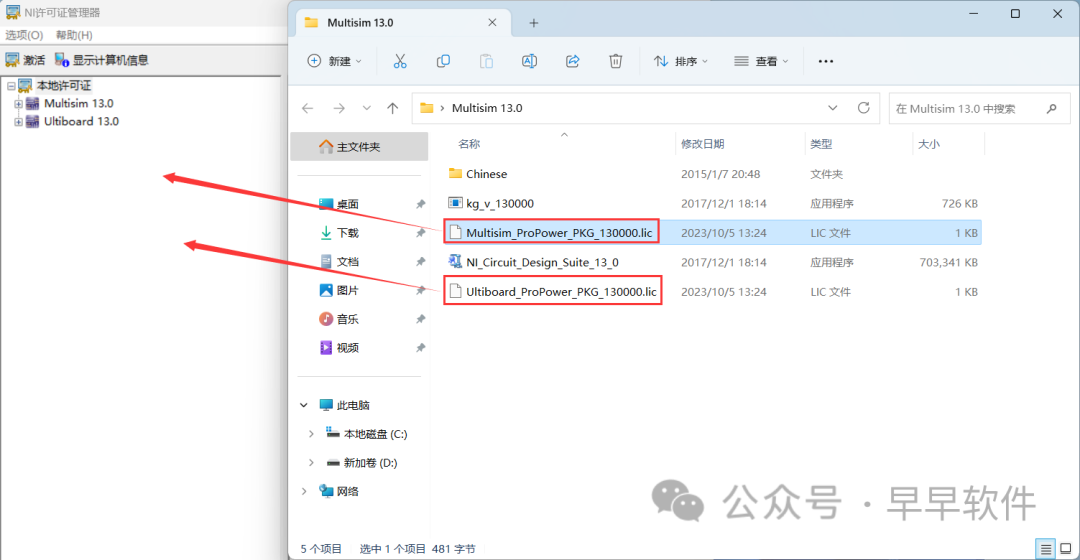Expand 网络 in navigation pane

[304, 491]
